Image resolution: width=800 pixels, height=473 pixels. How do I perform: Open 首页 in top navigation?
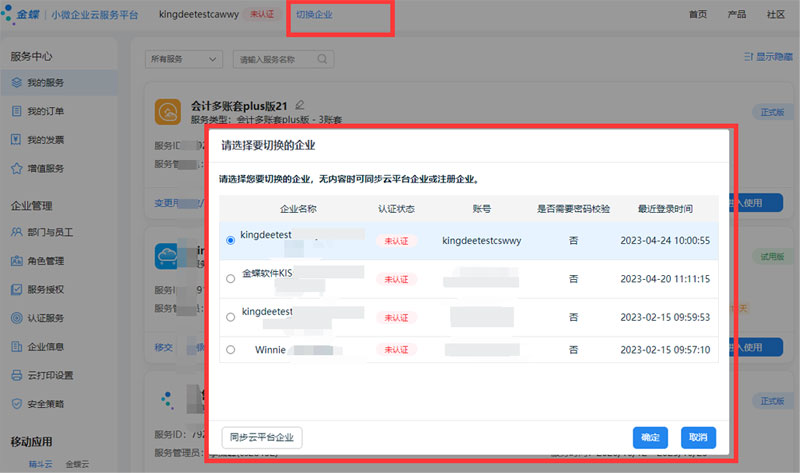tap(698, 14)
